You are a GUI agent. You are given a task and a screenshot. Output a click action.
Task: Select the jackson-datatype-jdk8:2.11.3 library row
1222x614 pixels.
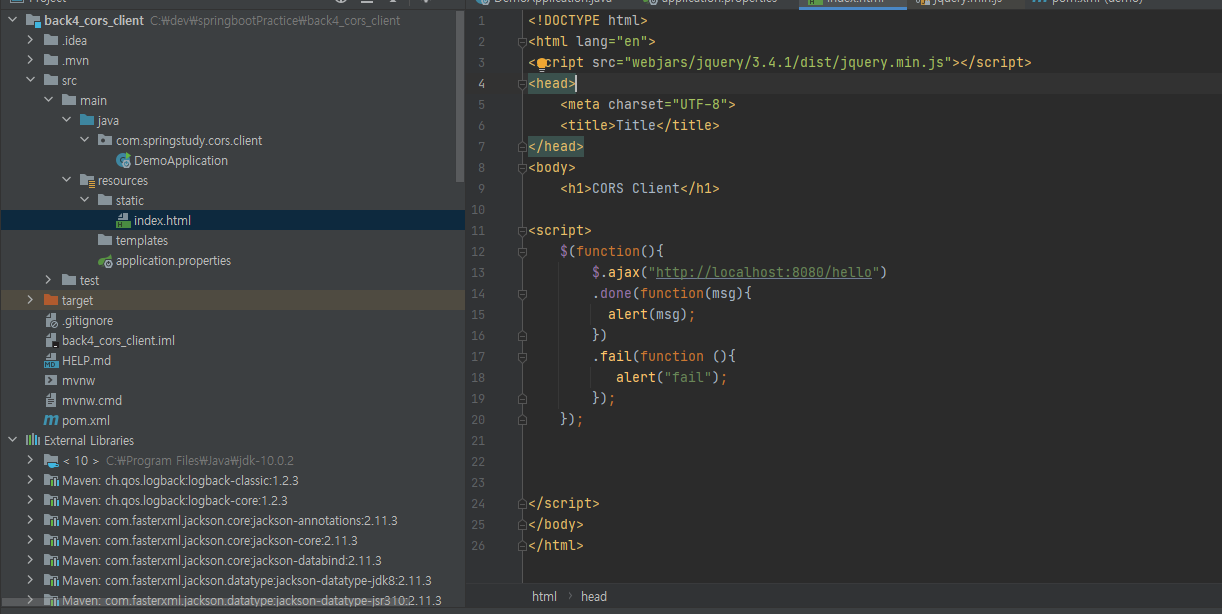tap(232, 580)
